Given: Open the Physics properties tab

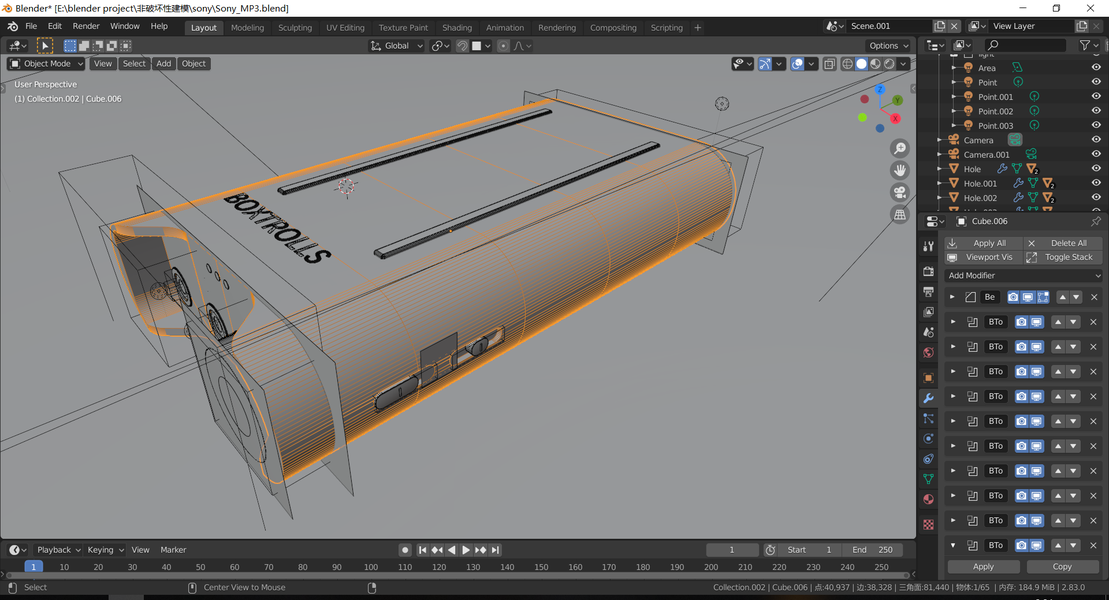Looking at the screenshot, I should coord(929,439).
